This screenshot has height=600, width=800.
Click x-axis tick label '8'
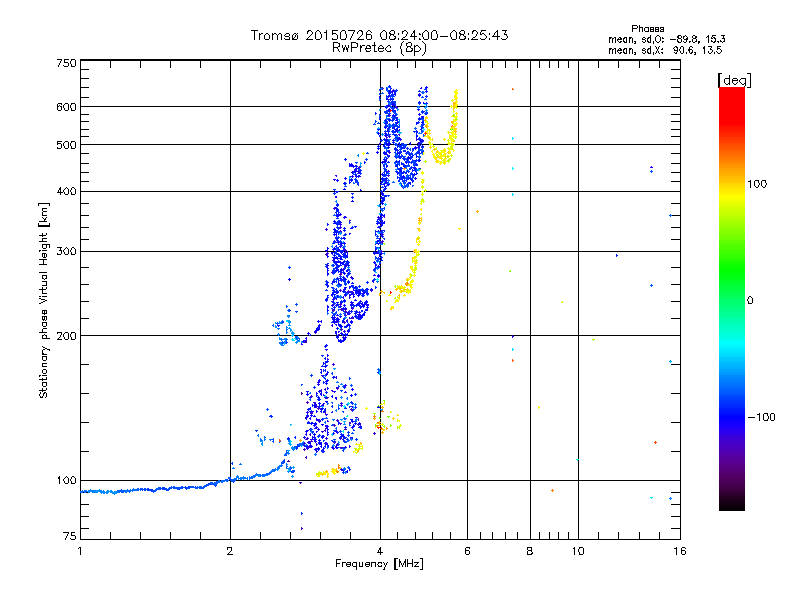(x=530, y=551)
